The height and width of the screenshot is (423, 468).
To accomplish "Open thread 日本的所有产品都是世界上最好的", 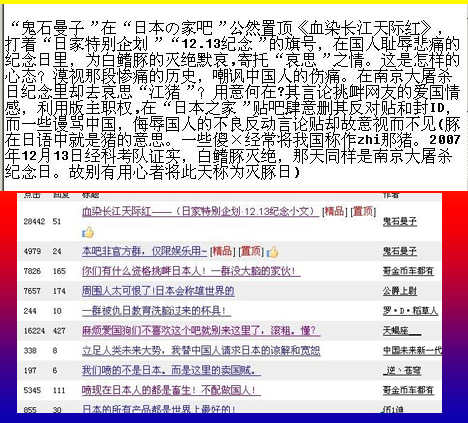I will [159, 409].
